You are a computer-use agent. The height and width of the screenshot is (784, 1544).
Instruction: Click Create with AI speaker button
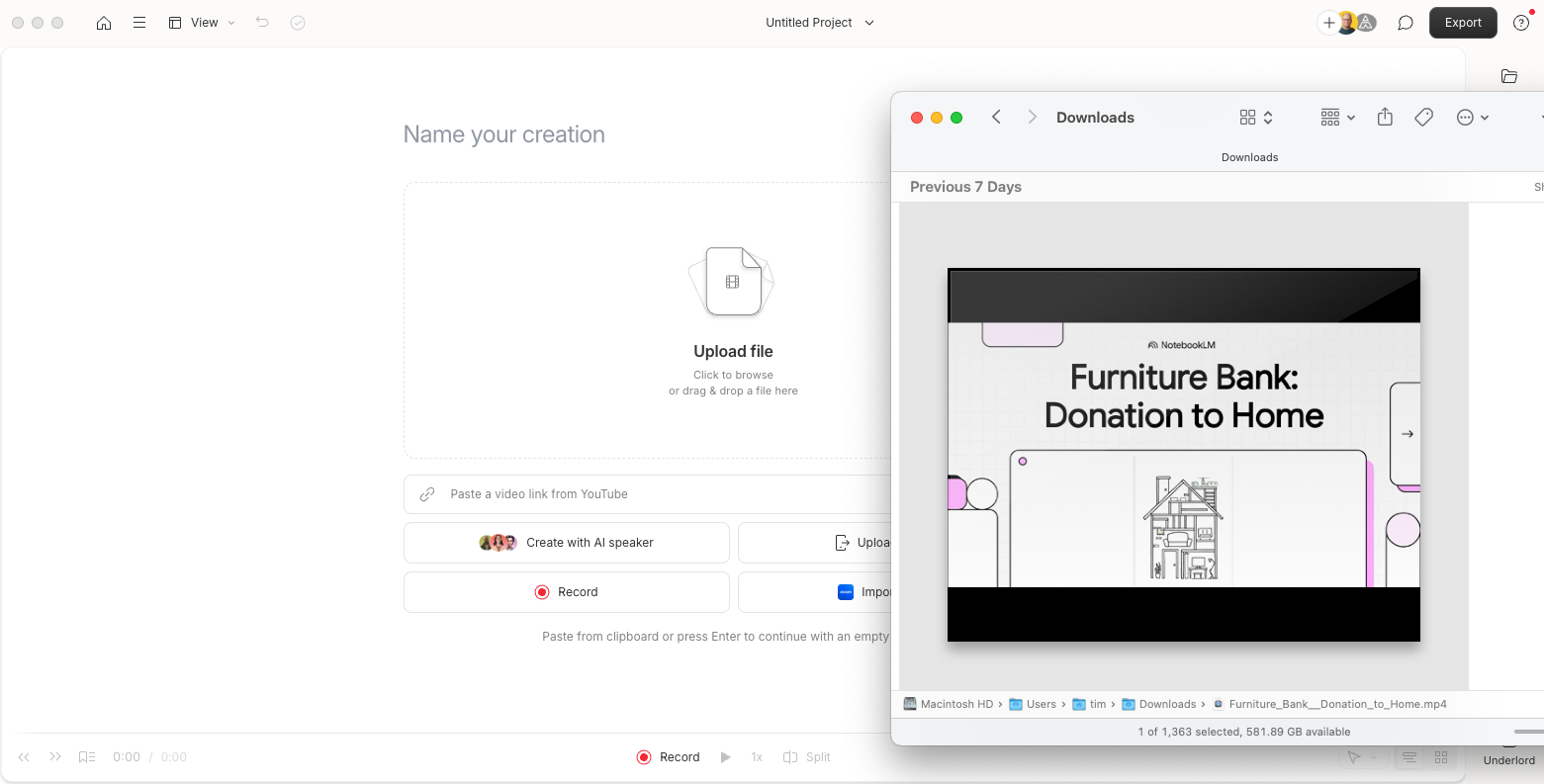(567, 543)
